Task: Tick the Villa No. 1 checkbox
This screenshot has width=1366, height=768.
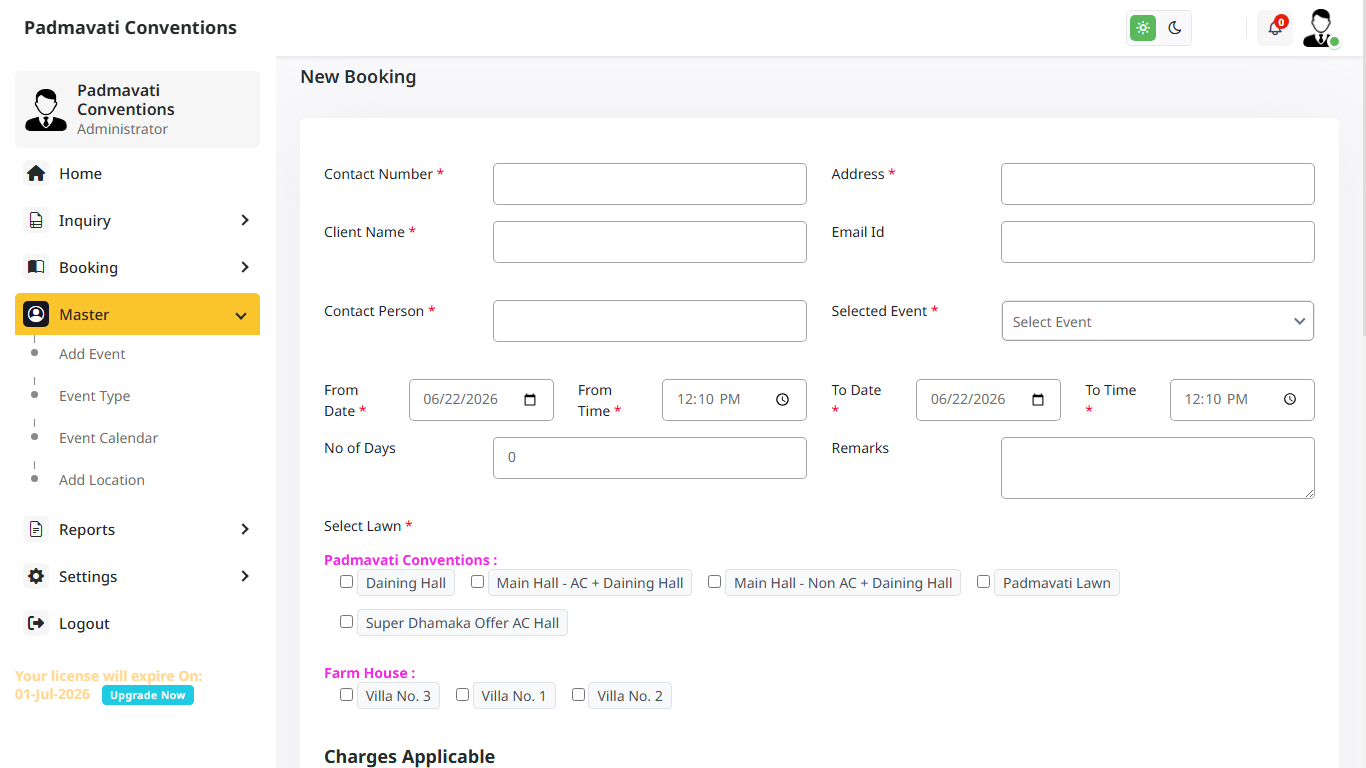Action: (462, 694)
